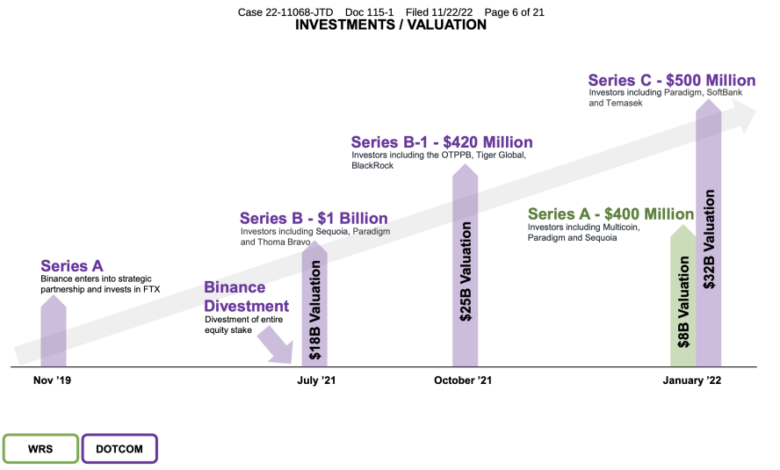The image size is (780, 470).
Task: Select the July '21 timeline date
Action: tap(314, 381)
